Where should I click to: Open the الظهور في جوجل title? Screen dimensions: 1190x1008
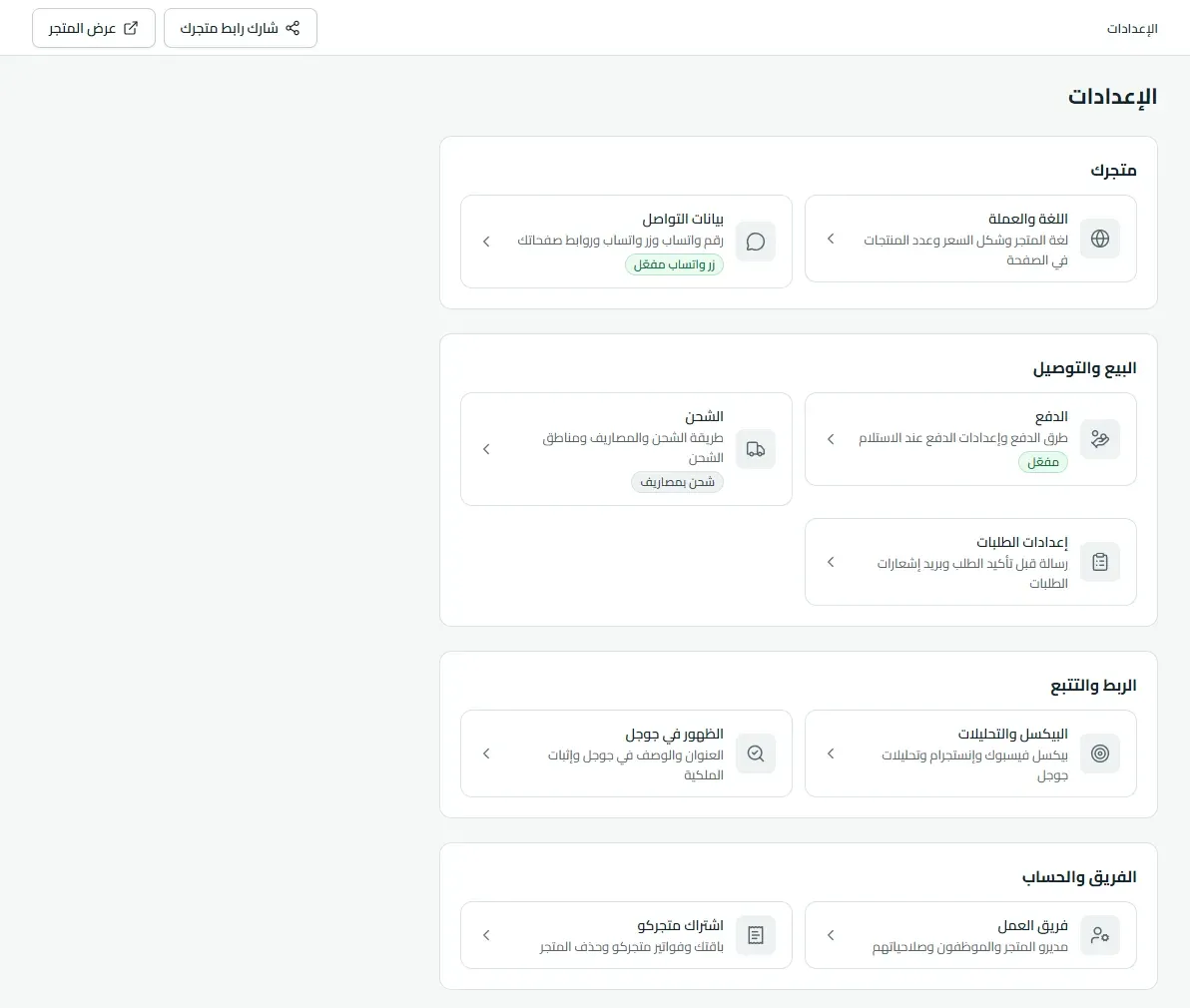674,734
